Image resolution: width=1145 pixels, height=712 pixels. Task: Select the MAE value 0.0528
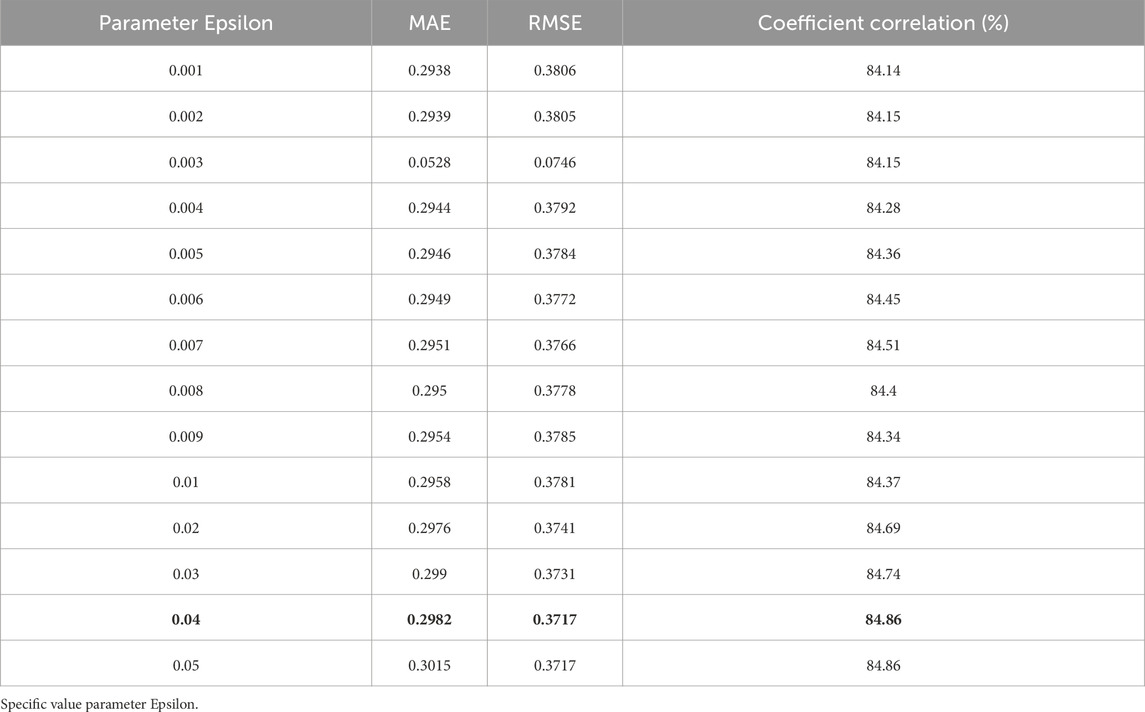pos(429,162)
